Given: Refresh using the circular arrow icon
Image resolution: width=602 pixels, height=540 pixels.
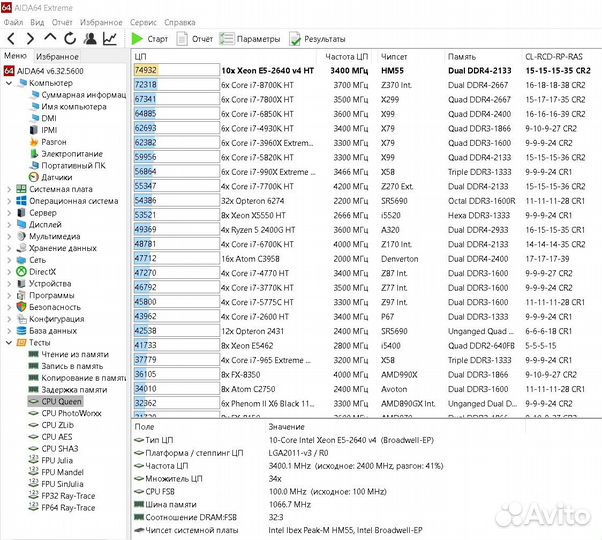Looking at the screenshot, I should pyautogui.click(x=70, y=38).
